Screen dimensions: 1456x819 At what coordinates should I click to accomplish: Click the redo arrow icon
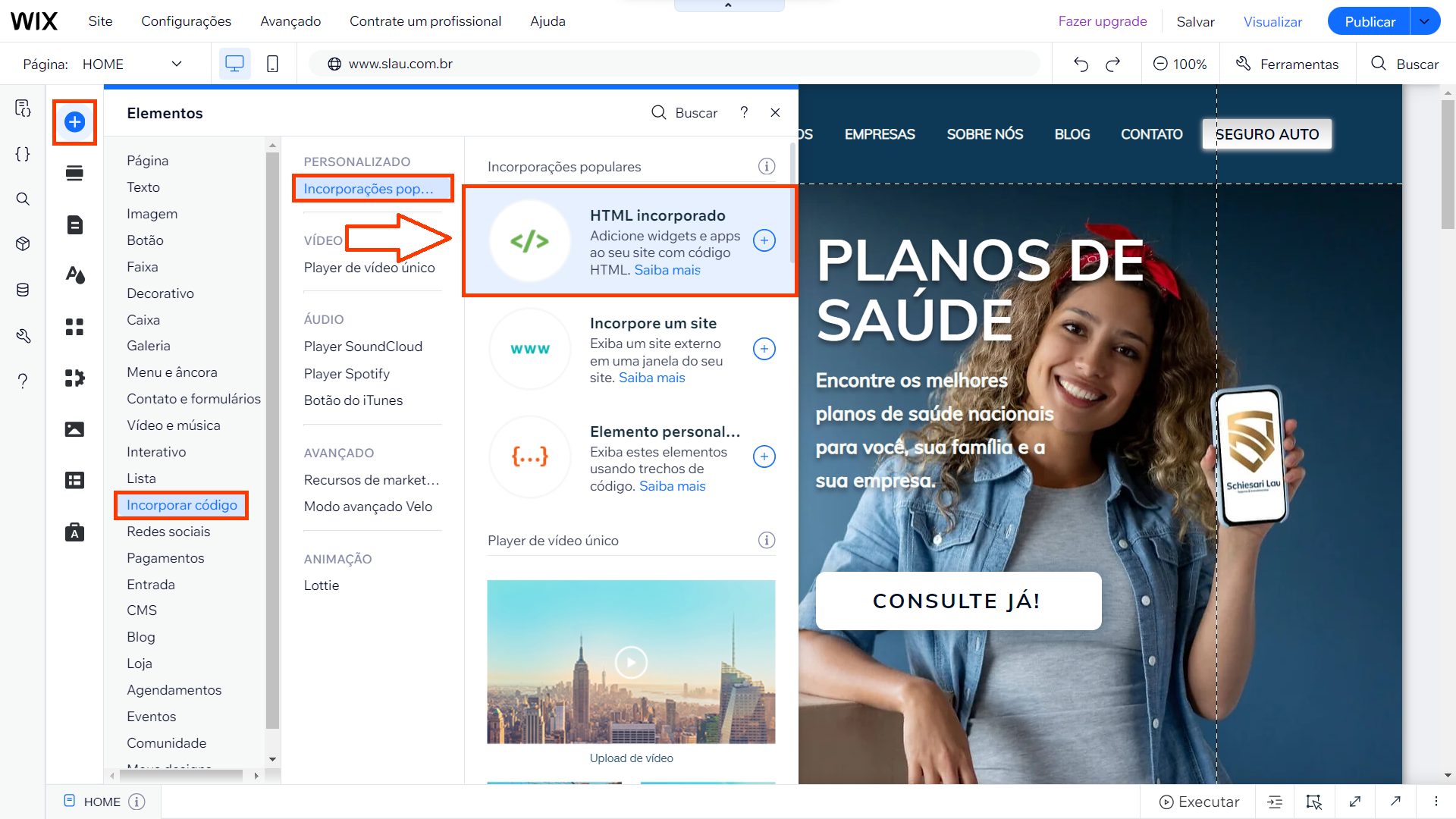(1112, 64)
